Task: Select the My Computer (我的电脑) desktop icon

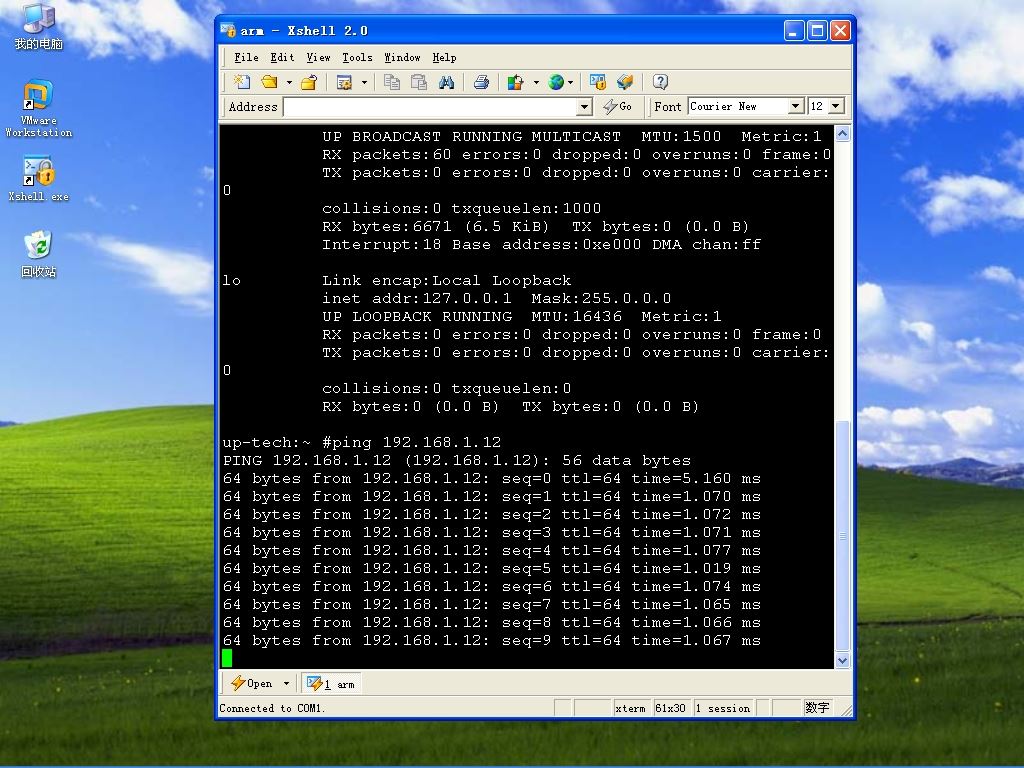Action: pos(39,27)
